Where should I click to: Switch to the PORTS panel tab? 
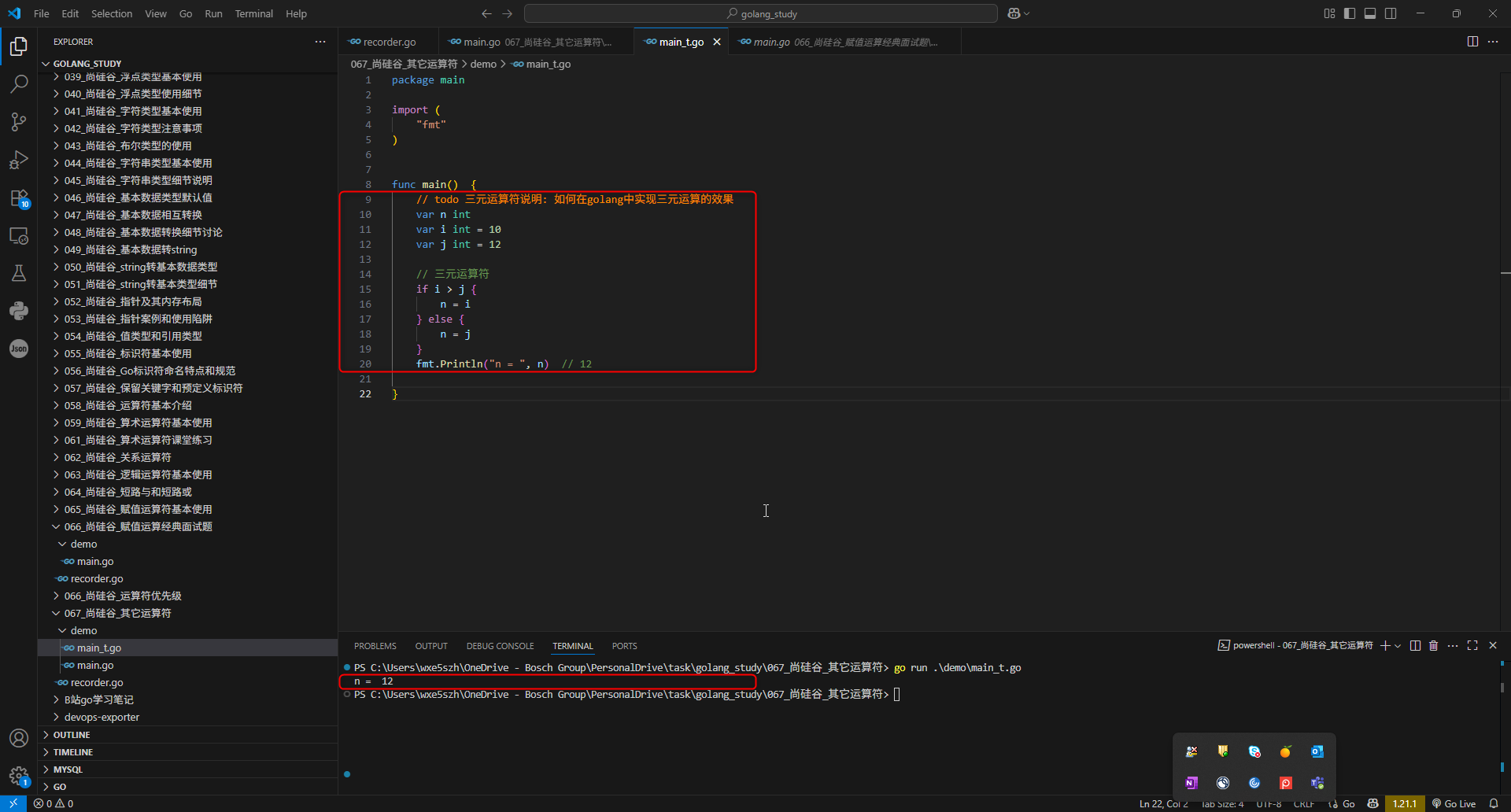[625, 646]
